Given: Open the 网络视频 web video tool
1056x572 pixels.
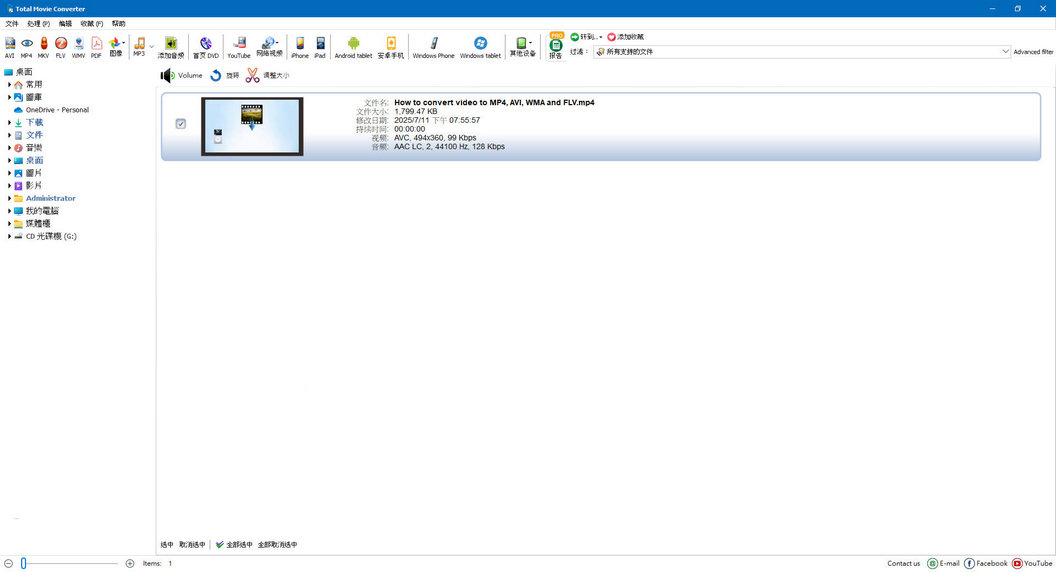Looking at the screenshot, I should (x=269, y=47).
